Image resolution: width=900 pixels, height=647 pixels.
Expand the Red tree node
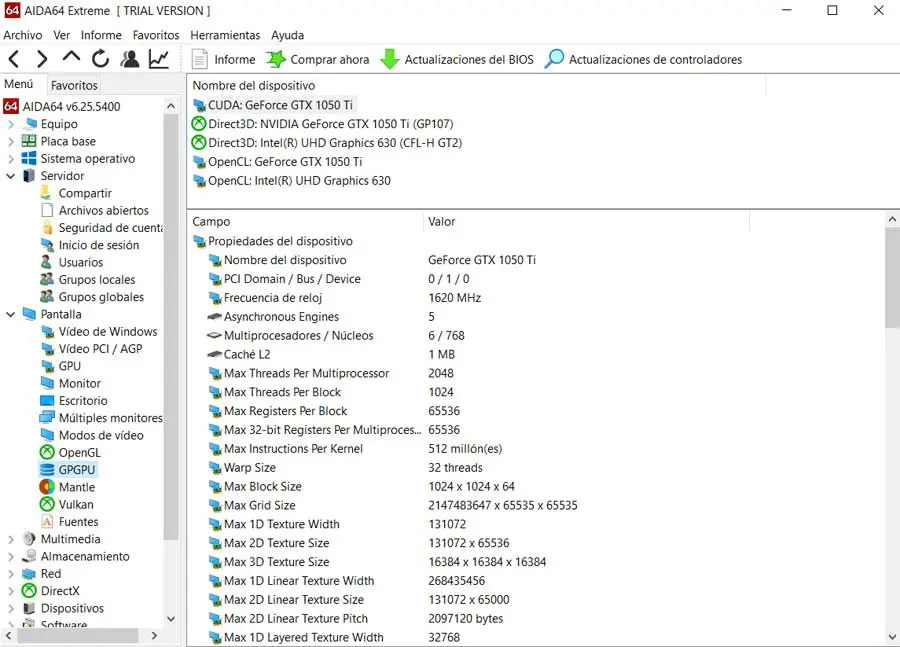click(11, 574)
